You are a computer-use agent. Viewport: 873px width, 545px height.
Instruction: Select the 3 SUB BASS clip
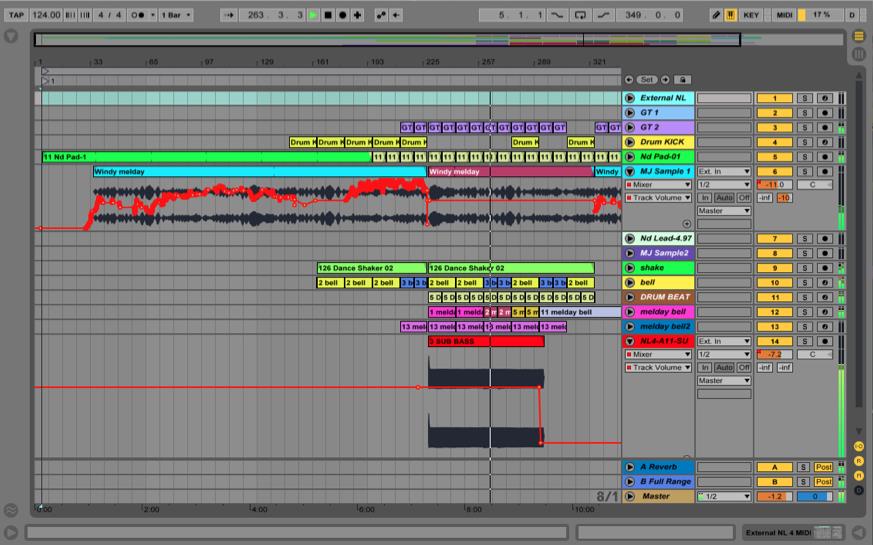click(486, 341)
